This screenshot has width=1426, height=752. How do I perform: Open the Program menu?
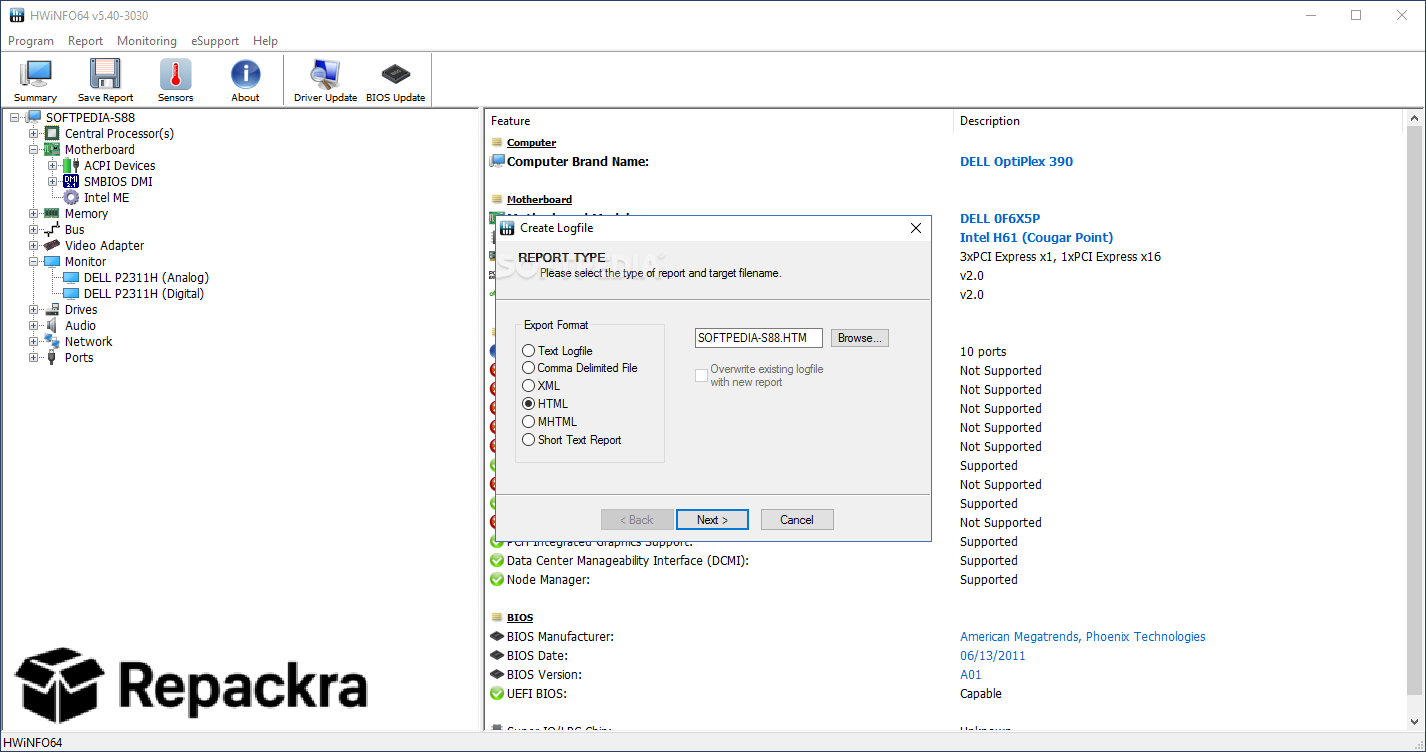click(x=31, y=41)
